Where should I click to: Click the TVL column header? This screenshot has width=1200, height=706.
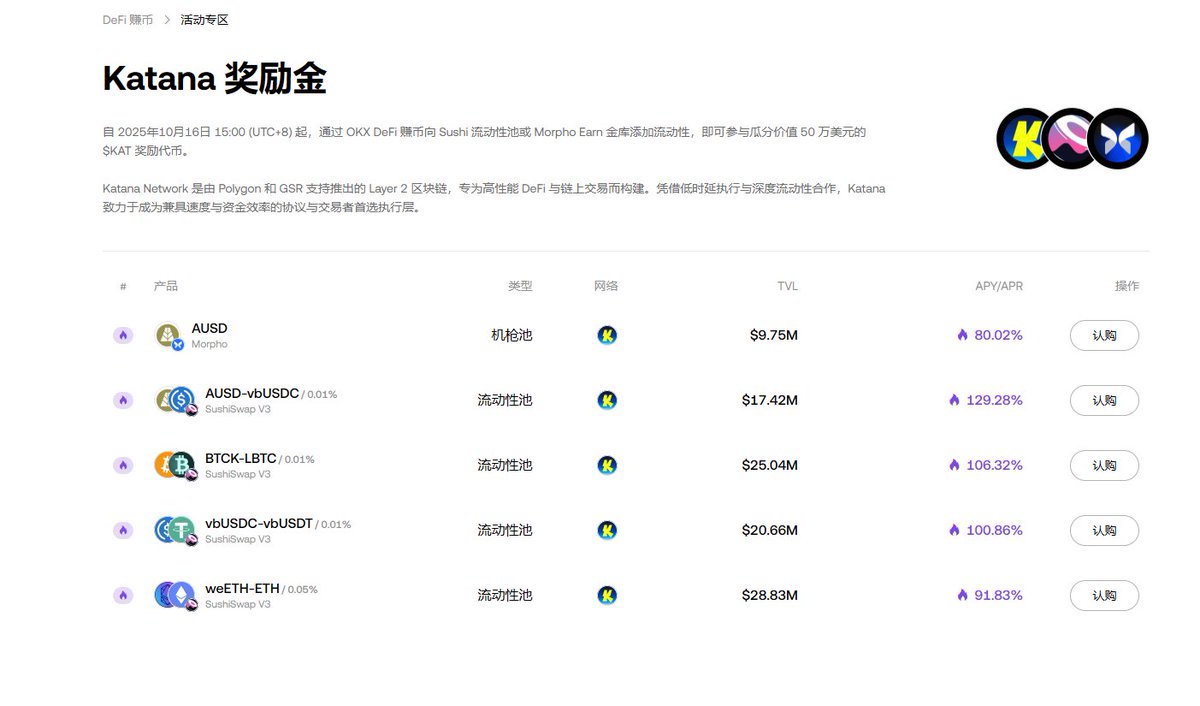pos(787,286)
